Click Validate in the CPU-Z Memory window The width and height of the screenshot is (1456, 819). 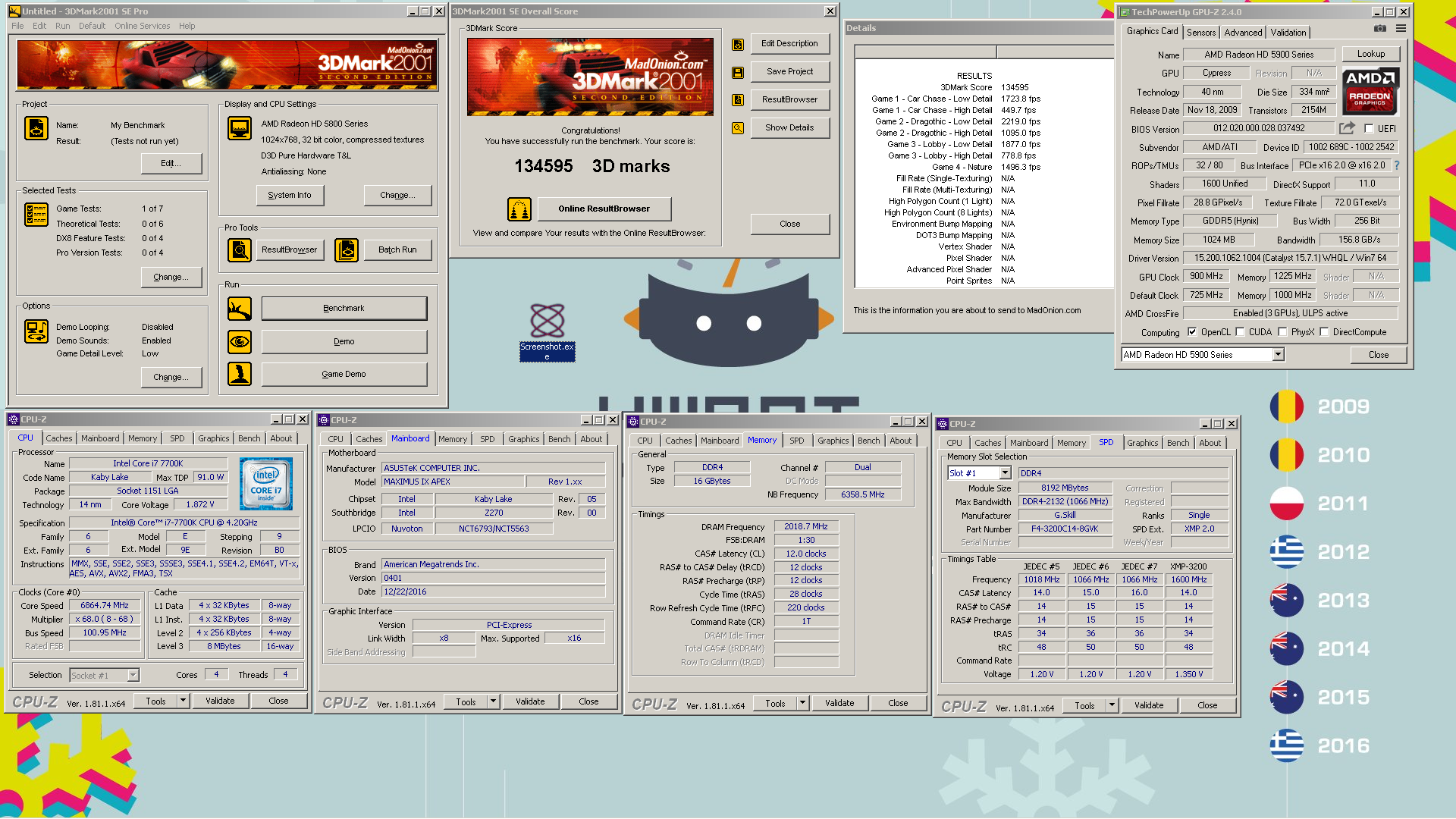pyautogui.click(x=839, y=704)
